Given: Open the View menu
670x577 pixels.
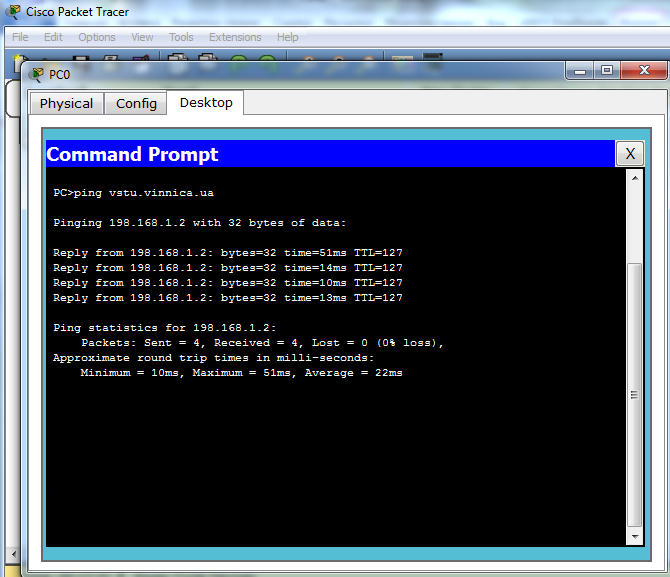Looking at the screenshot, I should coord(142,37).
